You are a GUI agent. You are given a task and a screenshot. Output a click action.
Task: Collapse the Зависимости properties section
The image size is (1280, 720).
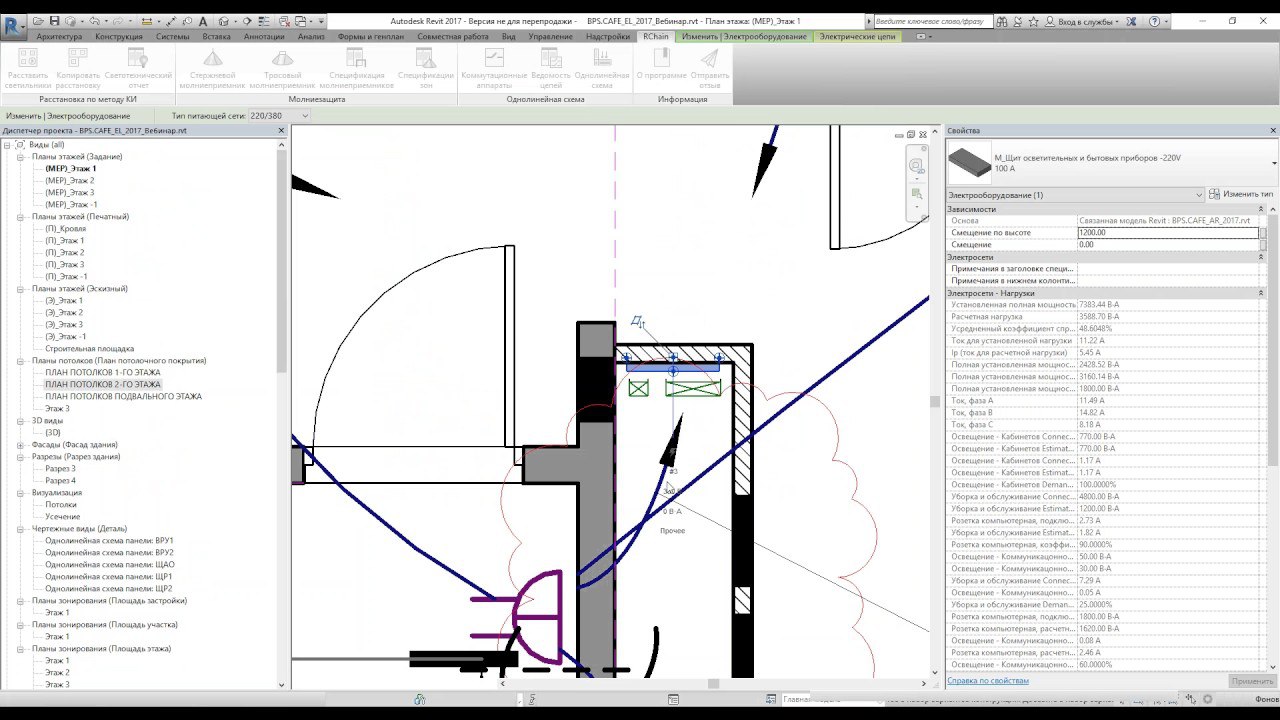click(1260, 209)
